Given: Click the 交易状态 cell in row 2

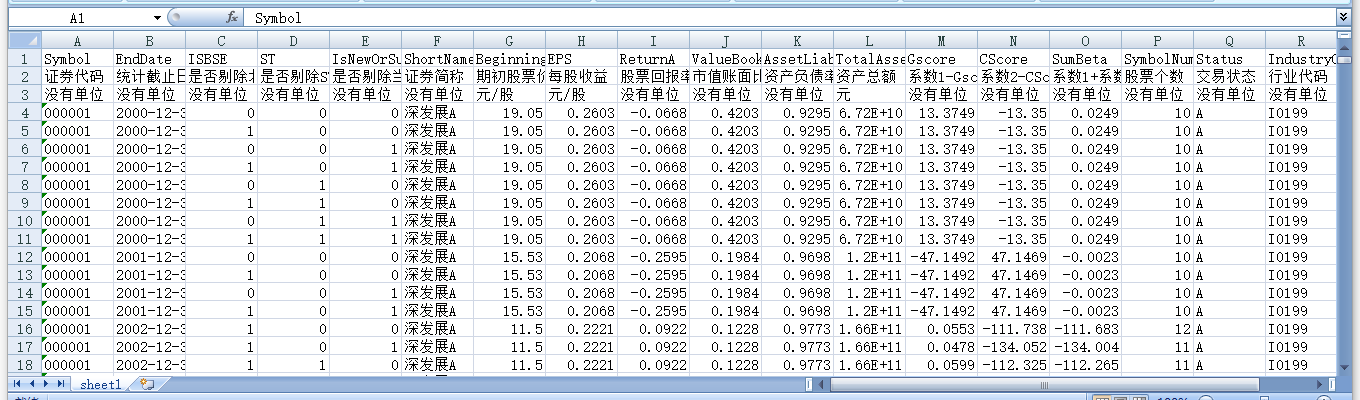Looking at the screenshot, I should tap(1229, 77).
